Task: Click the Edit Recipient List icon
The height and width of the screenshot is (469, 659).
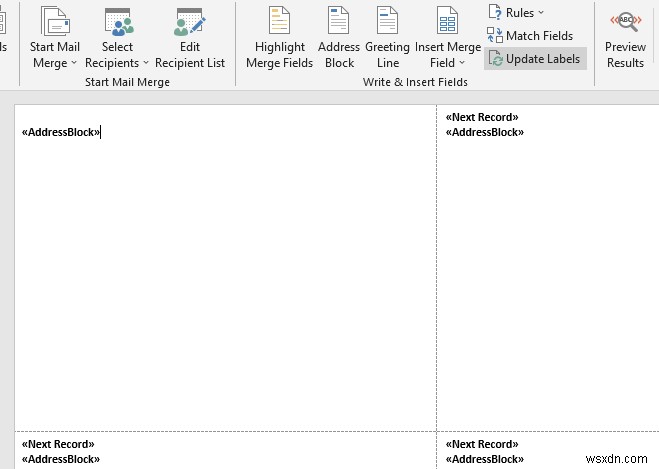Action: [190, 21]
